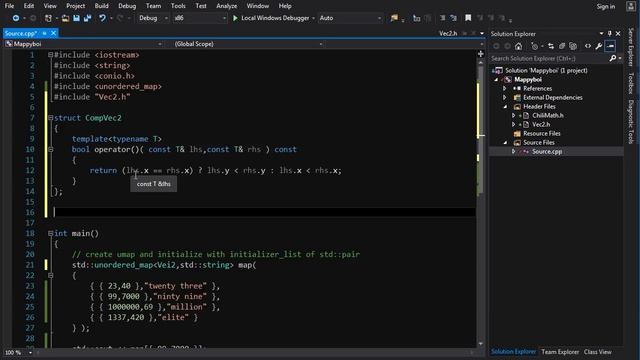This screenshot has height=360, width=640.
Task: Open the Diagnostic Tools side tab
Action: point(631,122)
